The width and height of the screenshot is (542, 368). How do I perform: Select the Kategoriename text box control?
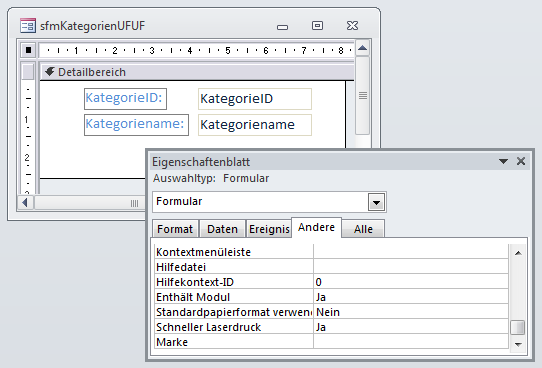[x=255, y=125]
